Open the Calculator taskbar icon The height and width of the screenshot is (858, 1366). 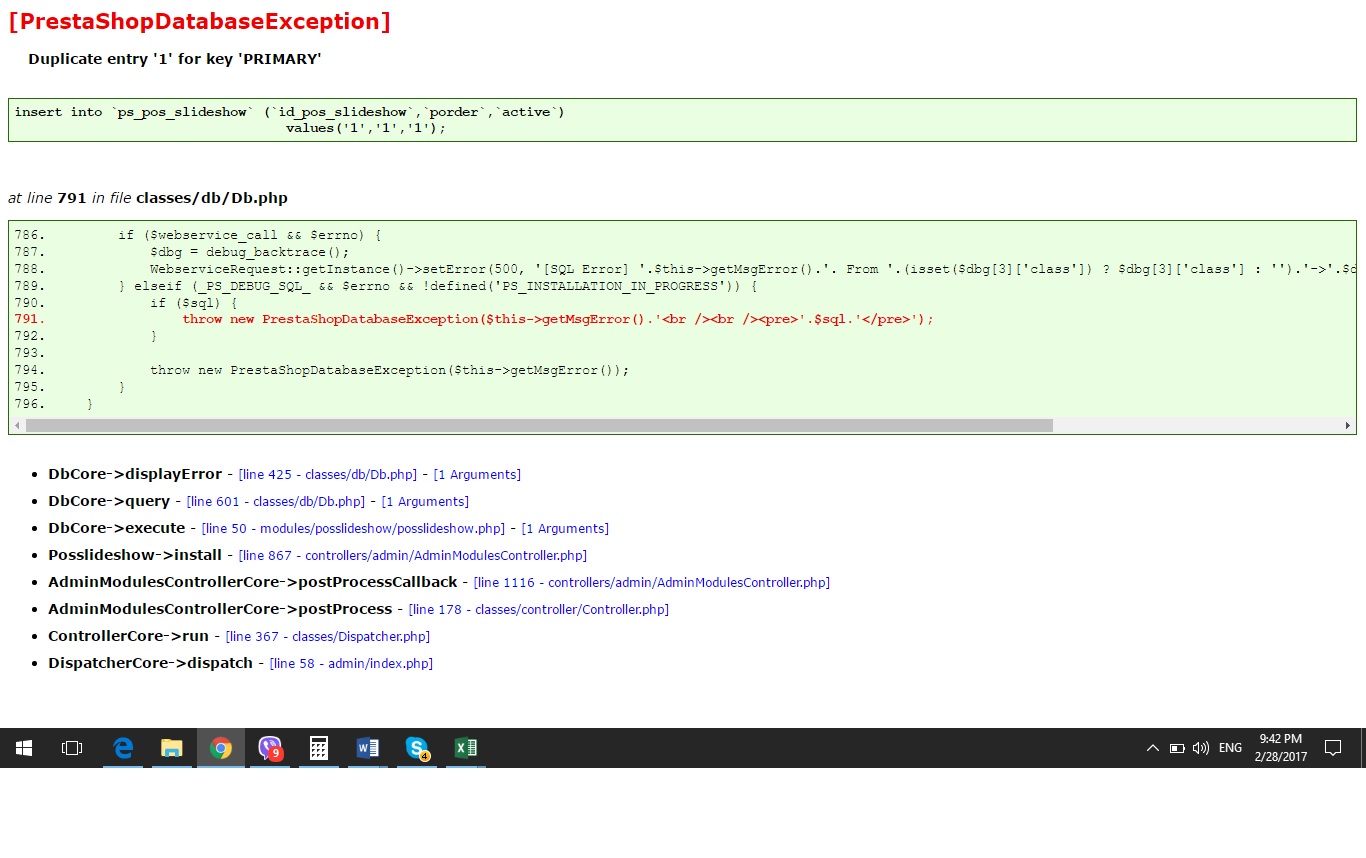(319, 748)
